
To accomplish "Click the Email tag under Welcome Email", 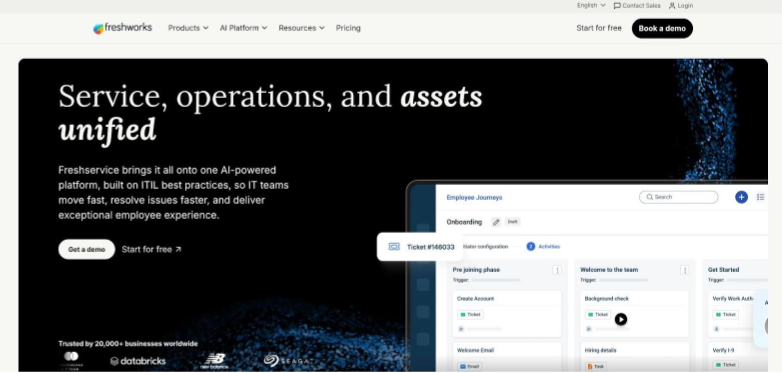I will coord(470,367).
